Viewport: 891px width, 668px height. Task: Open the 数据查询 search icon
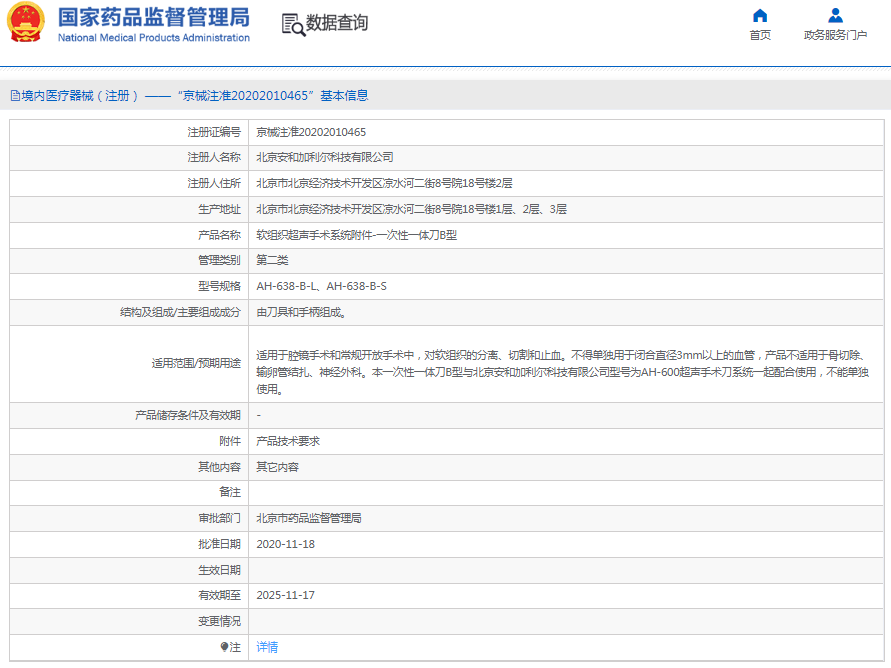[293, 24]
